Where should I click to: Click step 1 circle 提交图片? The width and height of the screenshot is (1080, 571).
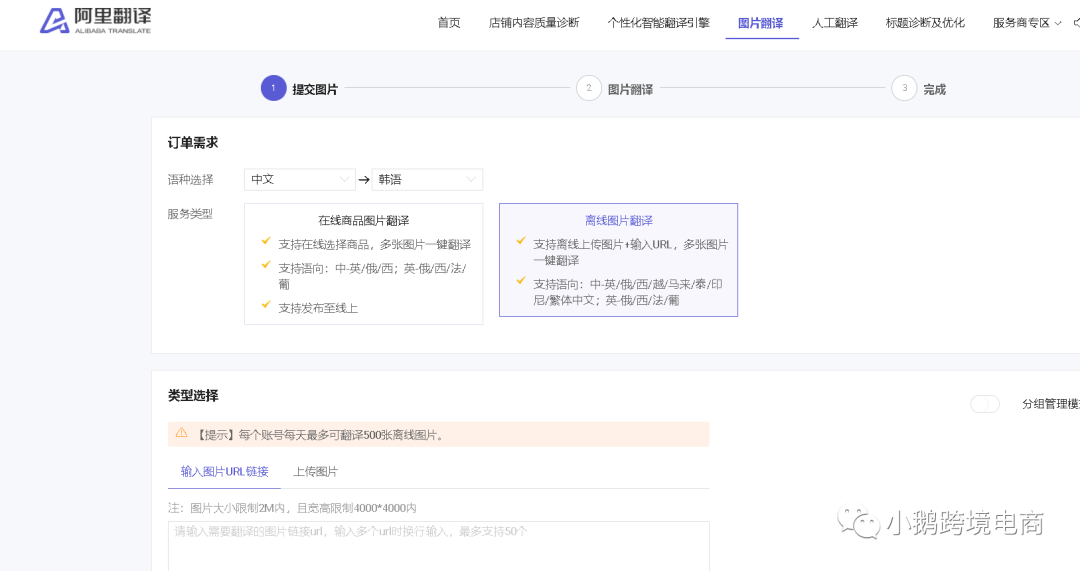click(x=273, y=88)
